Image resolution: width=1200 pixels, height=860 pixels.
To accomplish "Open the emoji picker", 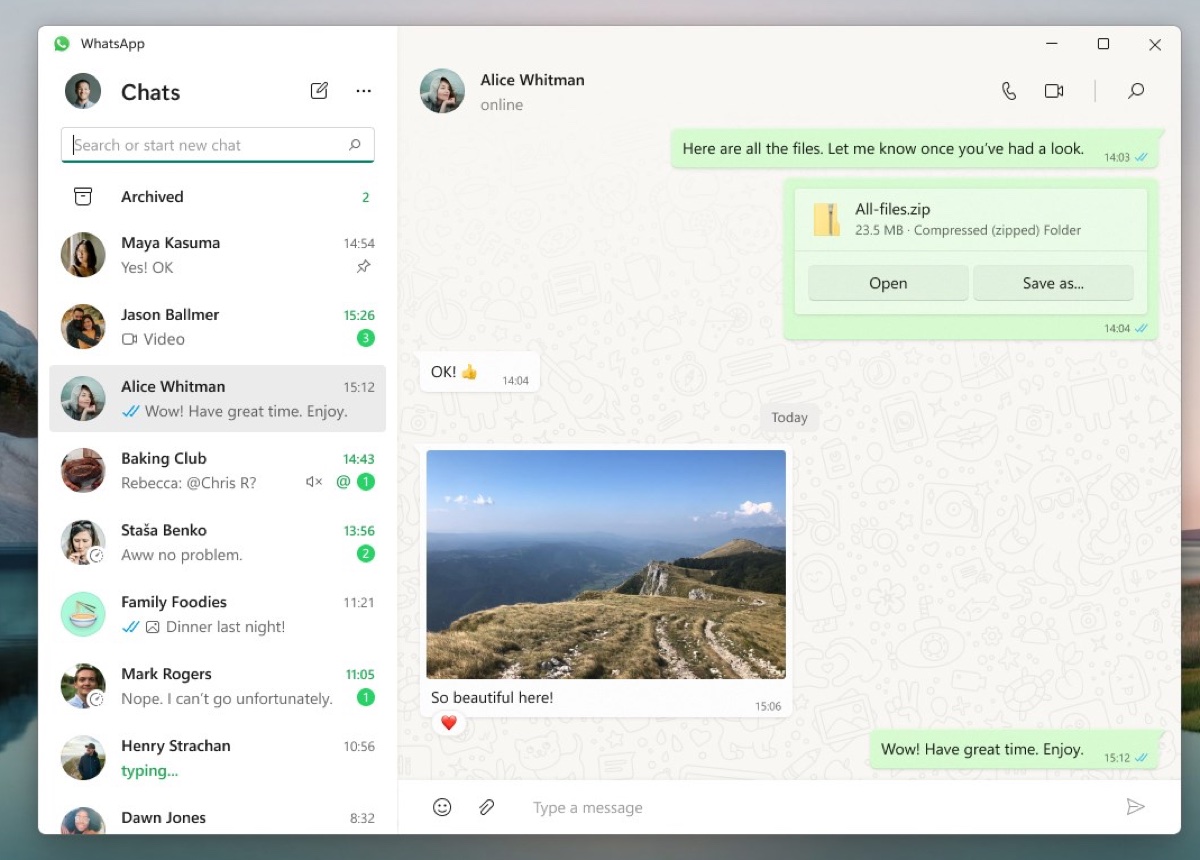I will point(442,807).
